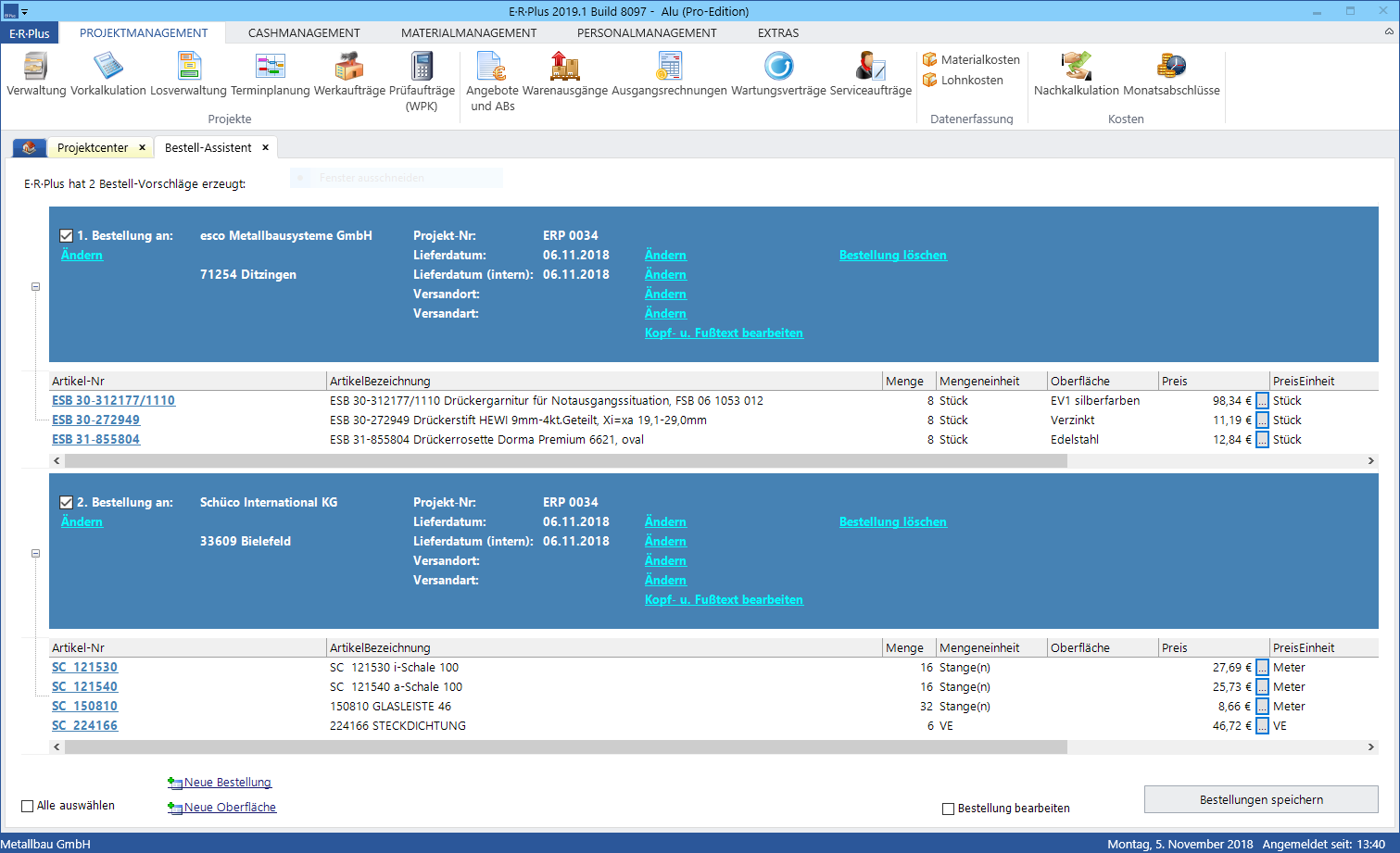Screen dimensions: 1400x853
Task: Click left scroll arrow of second order table
Action: pos(57,746)
